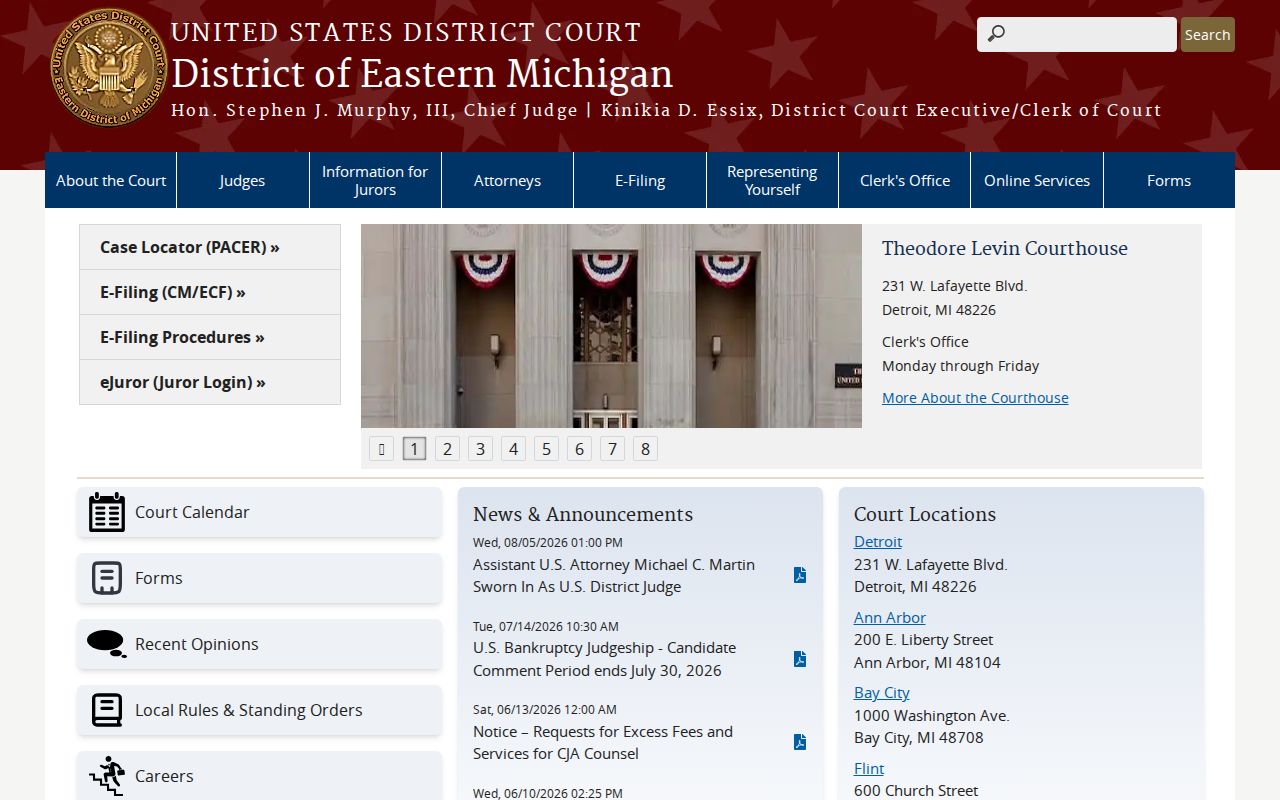This screenshot has height=800, width=1280.
Task: Go to slide 5 of slideshow
Action: coord(546,449)
